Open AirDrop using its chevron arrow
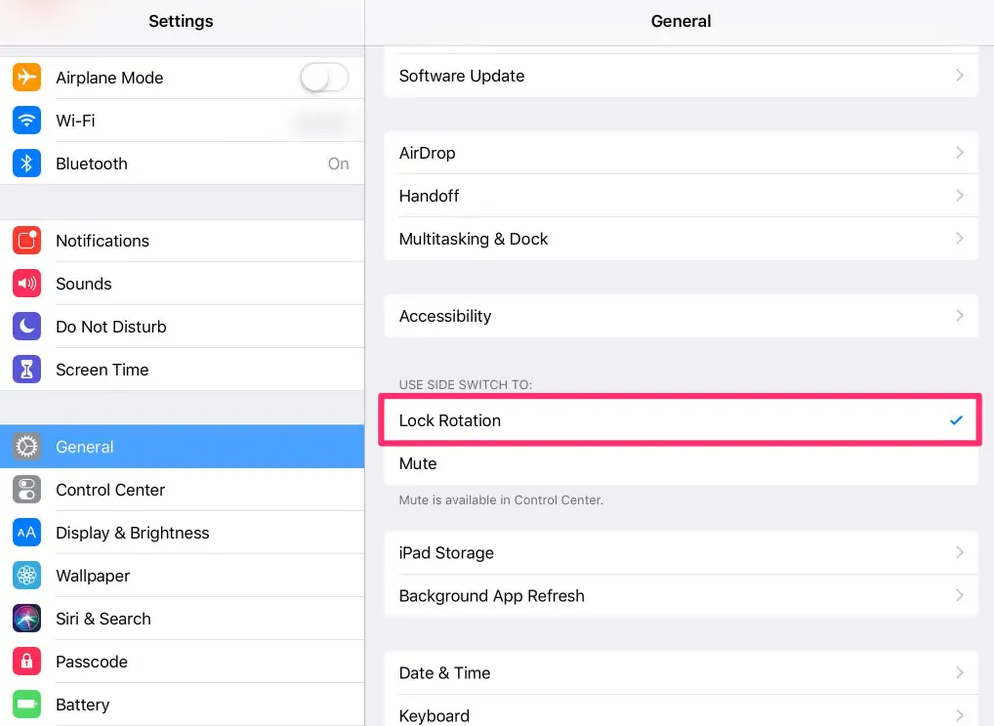This screenshot has height=726, width=994. pyautogui.click(x=959, y=153)
